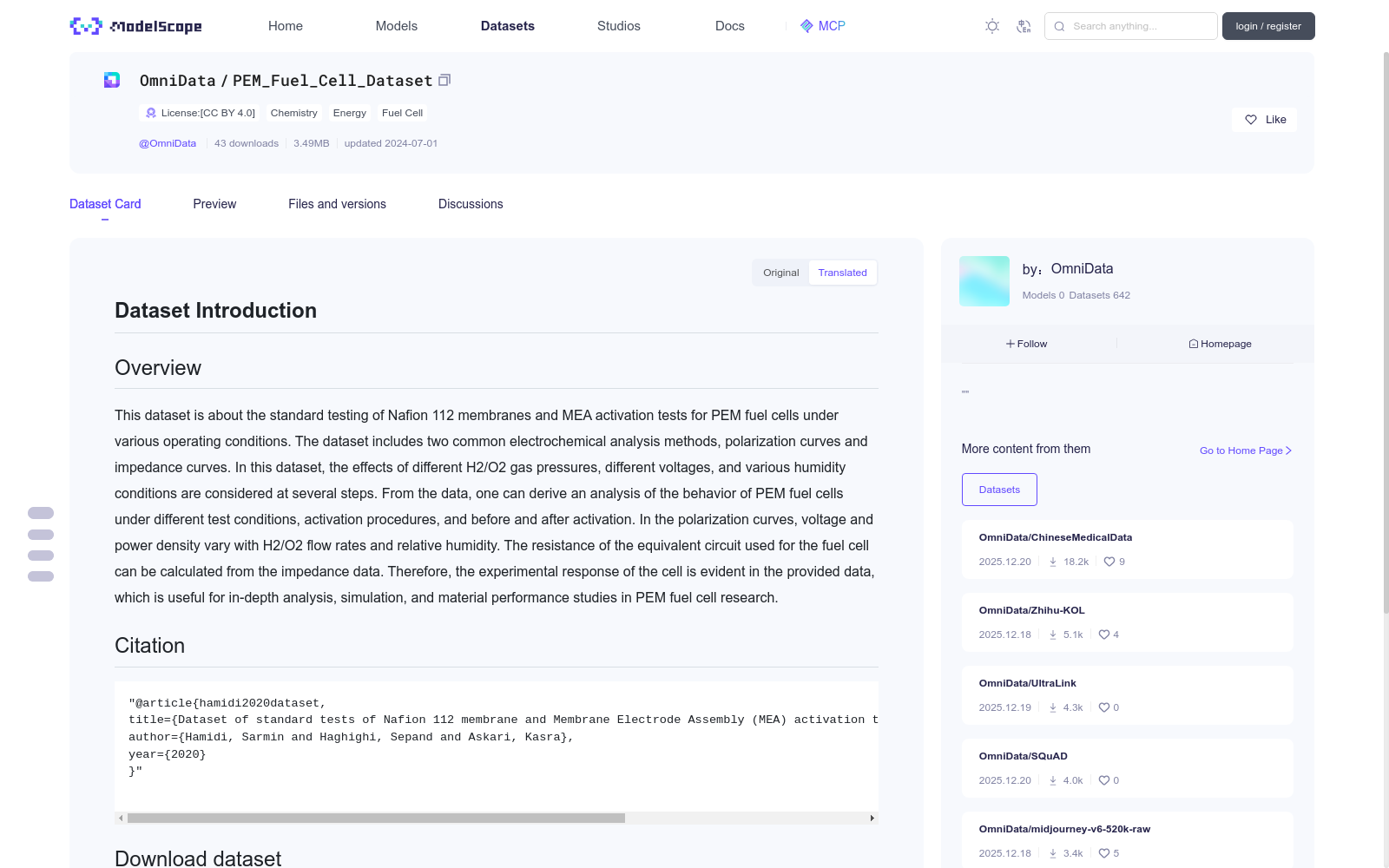Viewport: 1389px width, 868px height.
Task: Click the "43 downloads" text
Action: pyautogui.click(x=247, y=143)
